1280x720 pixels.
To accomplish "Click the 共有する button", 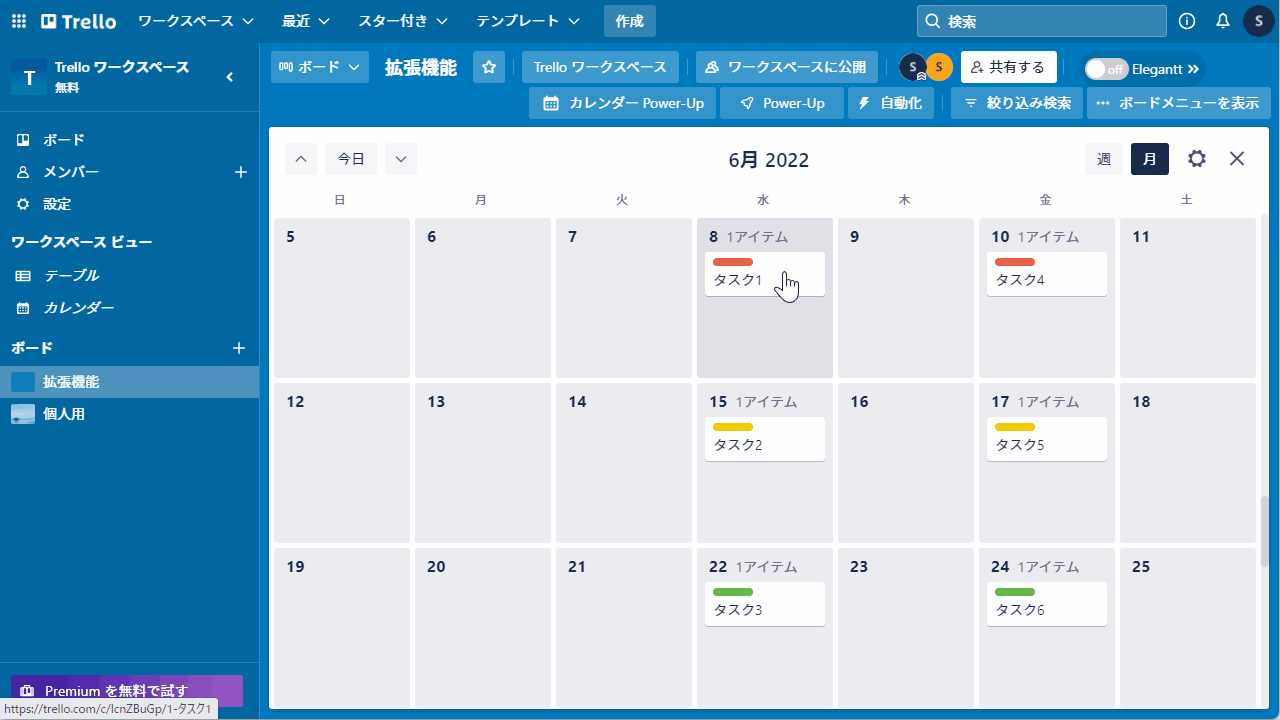I will coord(1009,67).
